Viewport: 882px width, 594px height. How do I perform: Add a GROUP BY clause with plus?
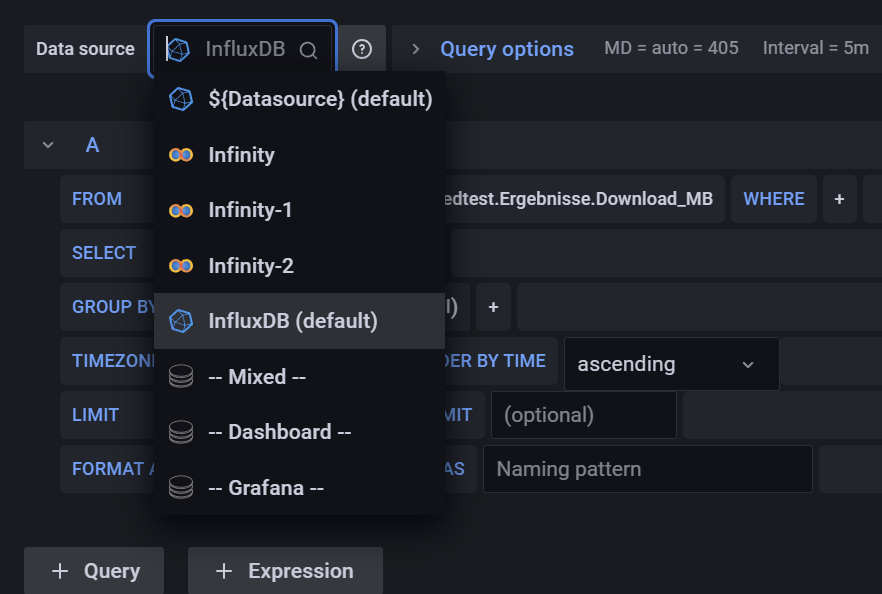pyautogui.click(x=493, y=307)
